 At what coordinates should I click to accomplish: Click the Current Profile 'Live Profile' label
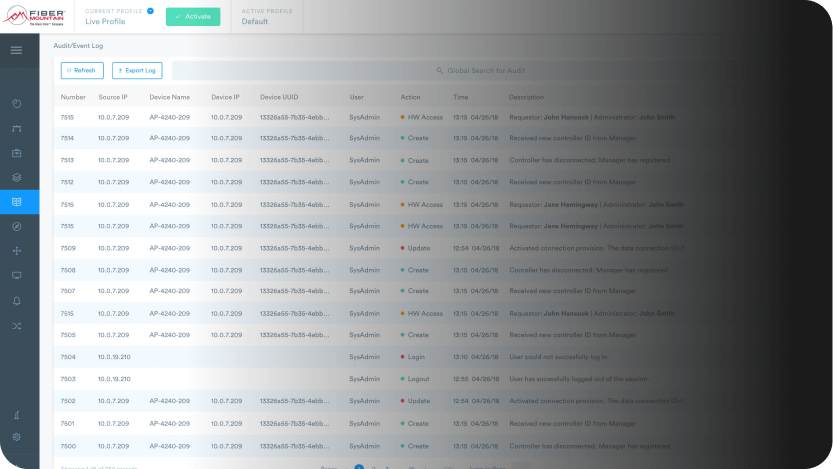(105, 21)
